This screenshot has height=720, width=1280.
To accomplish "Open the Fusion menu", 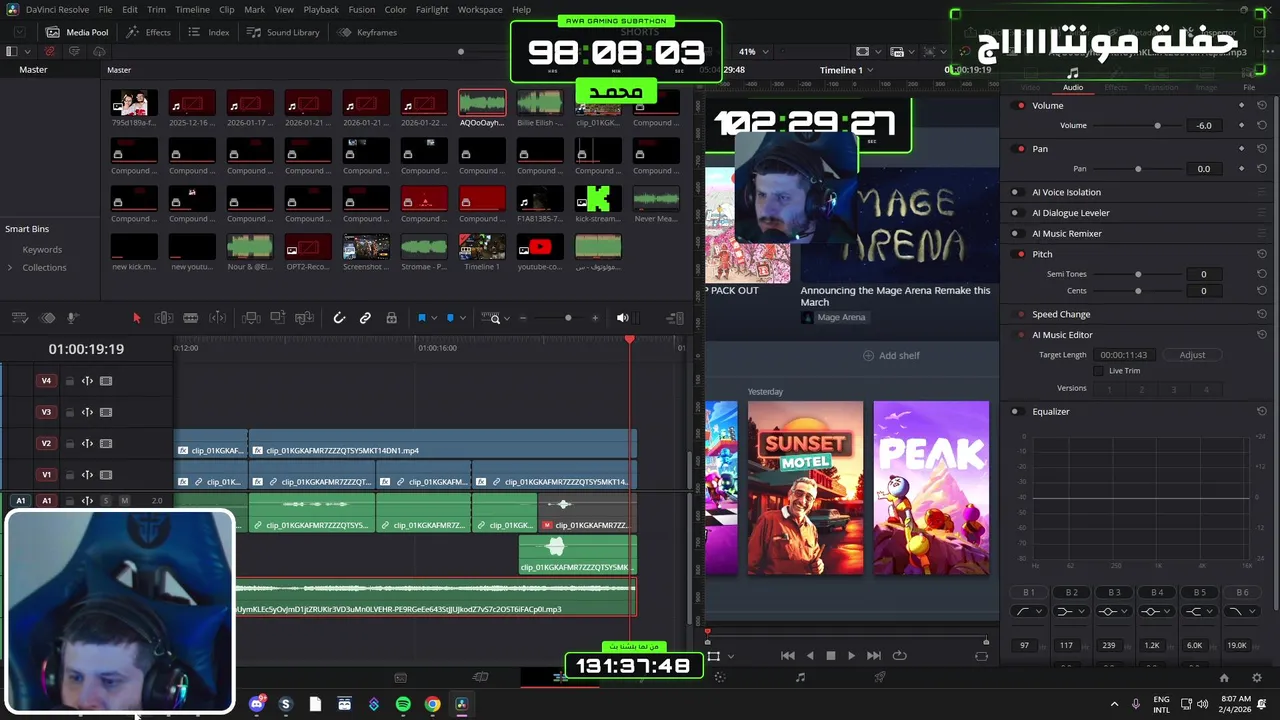I will (362, 9).
